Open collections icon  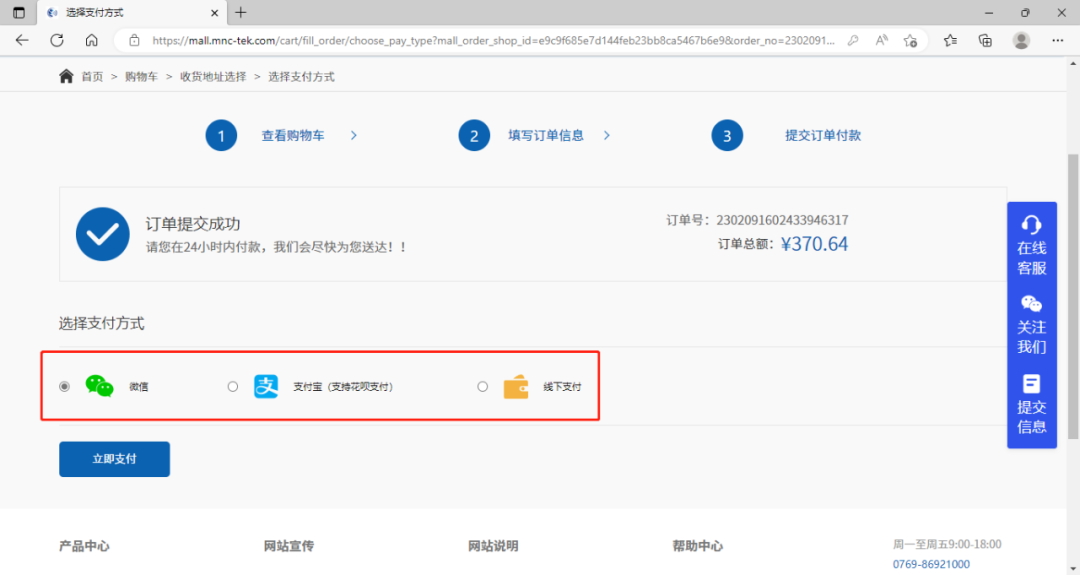pos(985,41)
